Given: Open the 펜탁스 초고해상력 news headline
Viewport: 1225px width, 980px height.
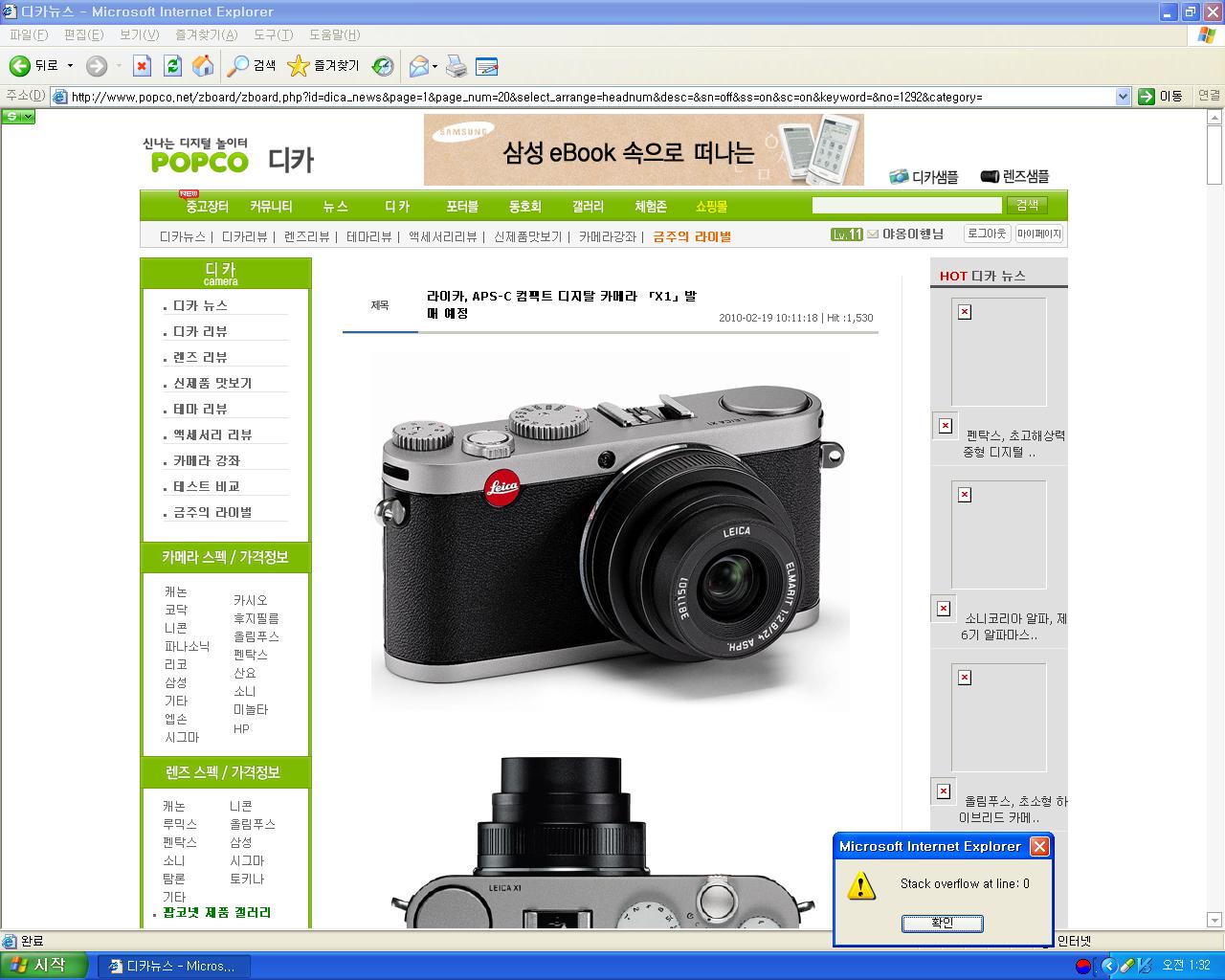Looking at the screenshot, I should [x=1014, y=443].
